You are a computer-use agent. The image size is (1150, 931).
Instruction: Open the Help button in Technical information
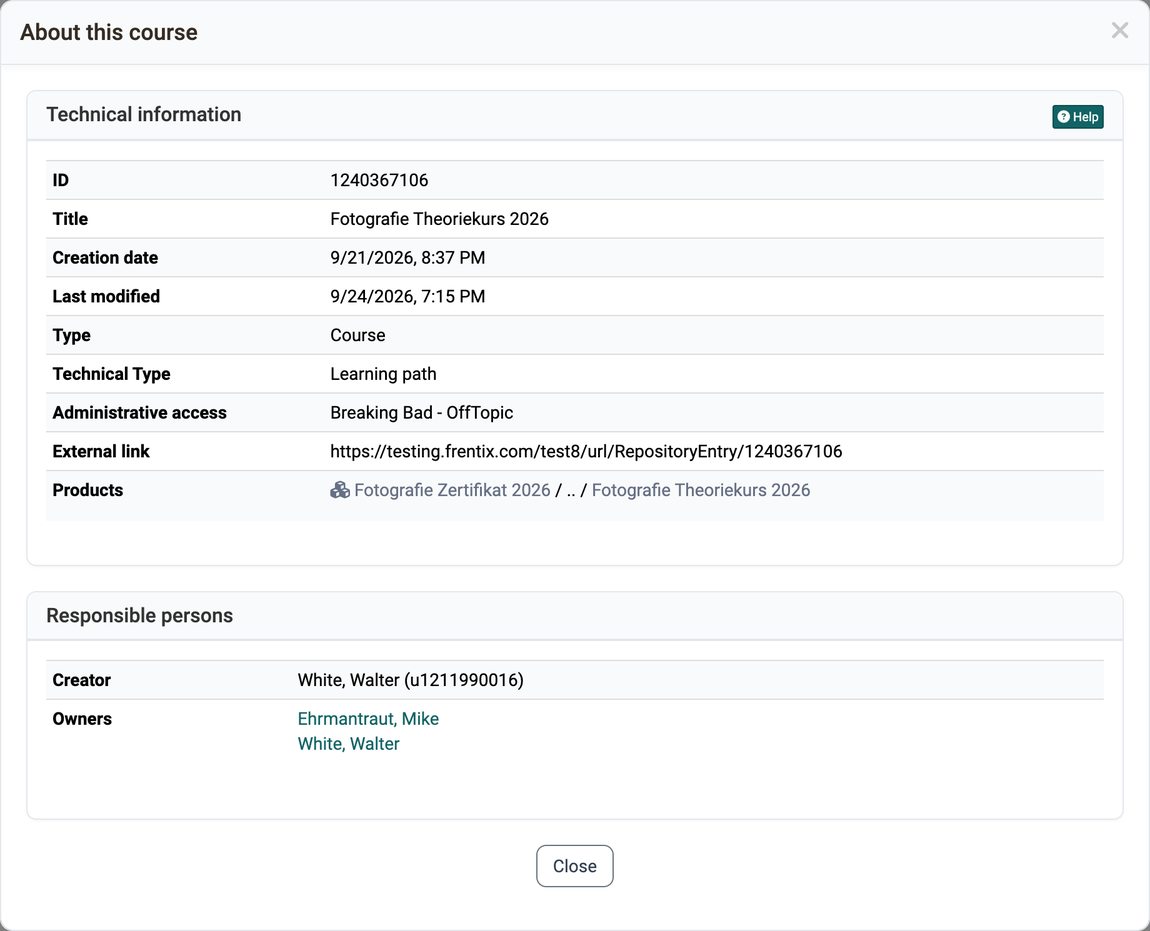[1077, 117]
